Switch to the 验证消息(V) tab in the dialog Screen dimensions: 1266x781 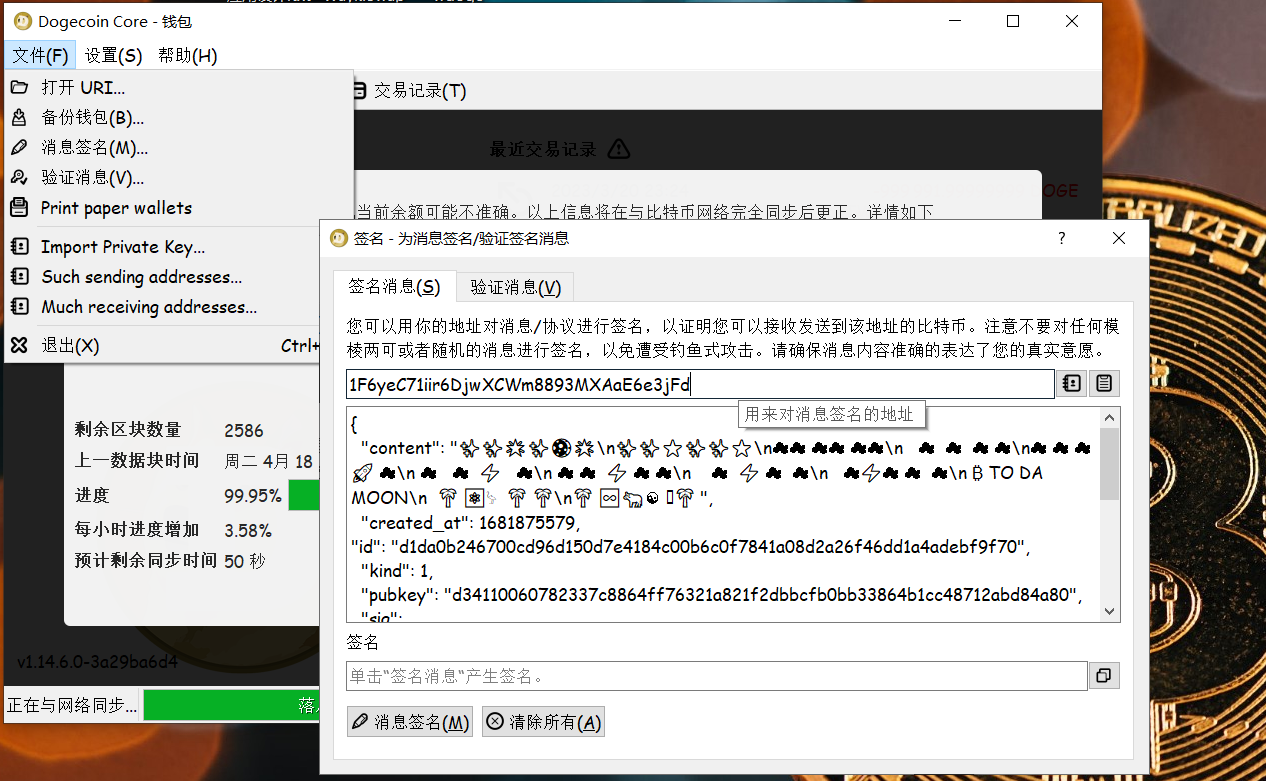[x=516, y=288]
